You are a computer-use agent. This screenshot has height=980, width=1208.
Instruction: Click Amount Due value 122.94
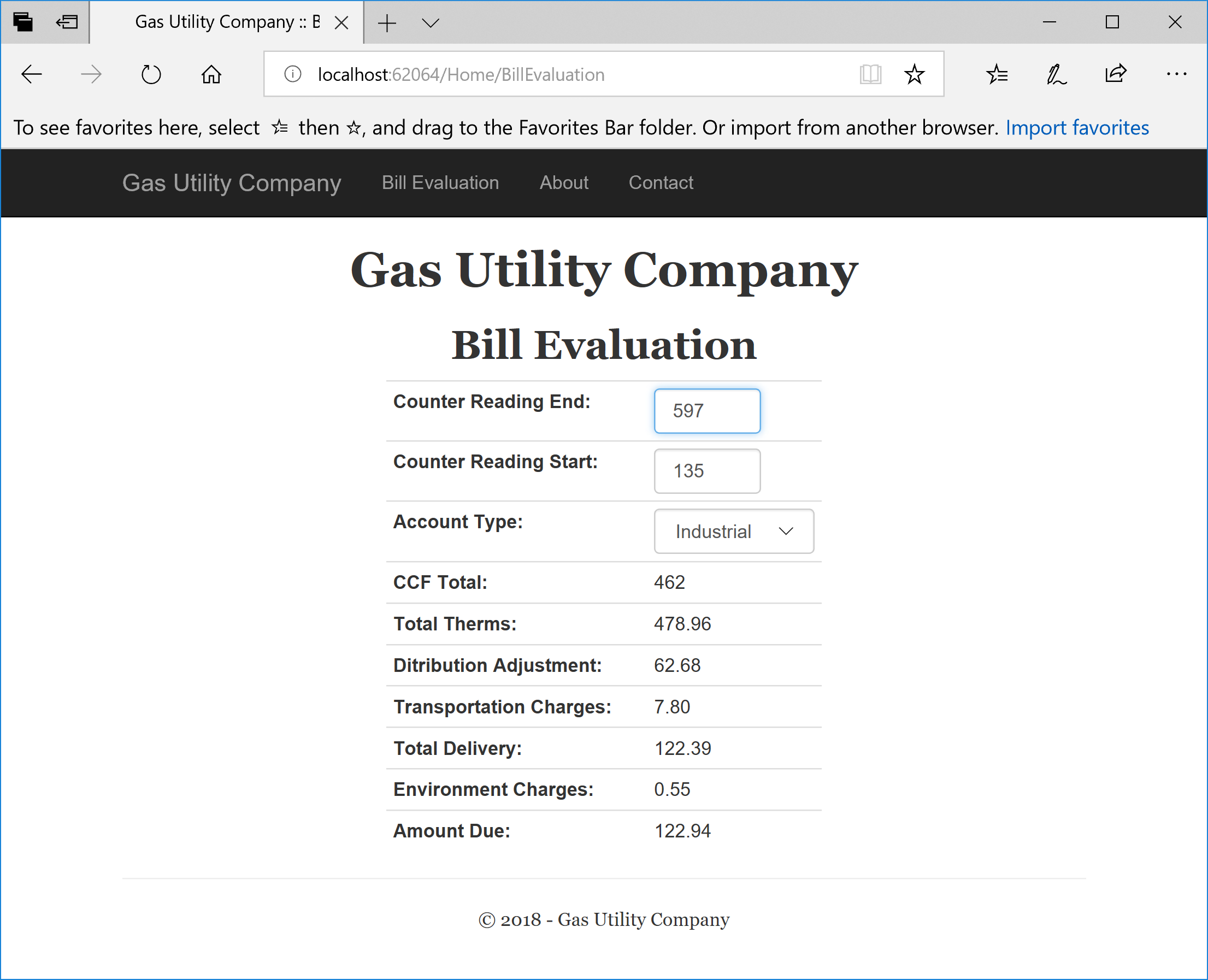pos(682,831)
